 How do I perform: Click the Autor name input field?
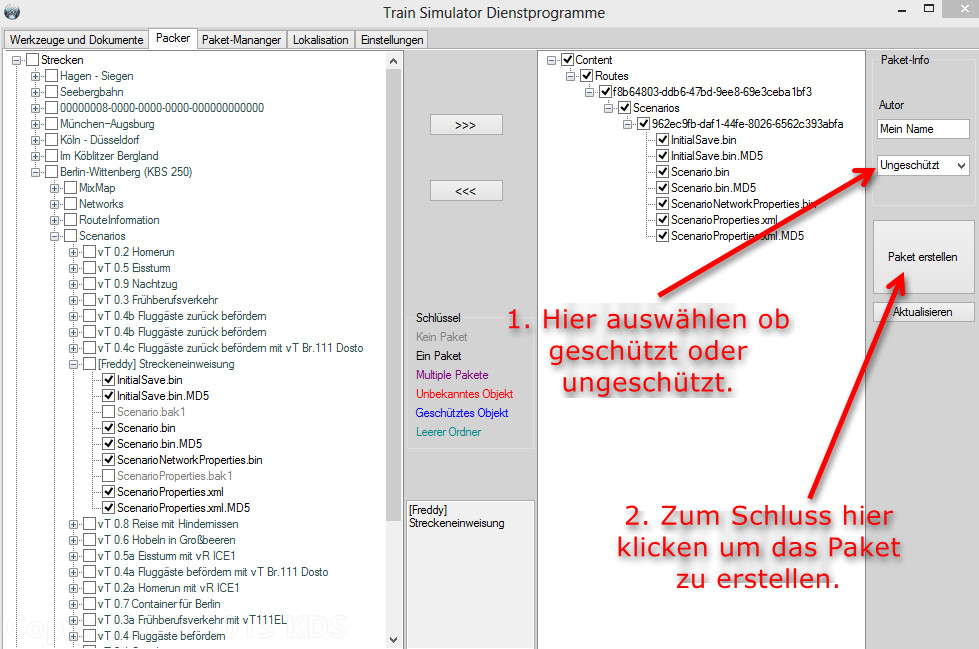point(922,129)
